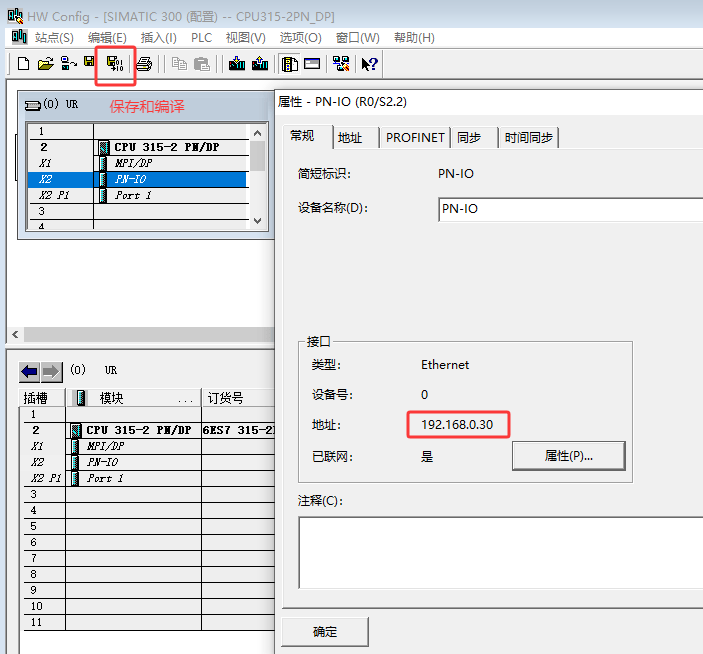Select slot 3 in the upper rack
This screenshot has height=654, width=703.
pos(137,211)
